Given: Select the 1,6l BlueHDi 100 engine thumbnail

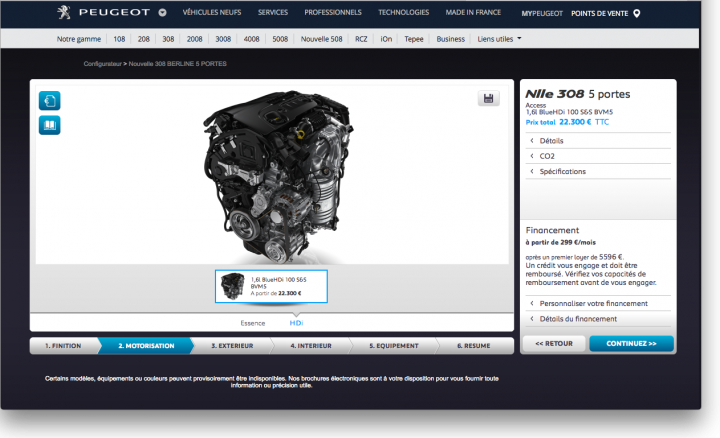Looking at the screenshot, I should click(271, 286).
